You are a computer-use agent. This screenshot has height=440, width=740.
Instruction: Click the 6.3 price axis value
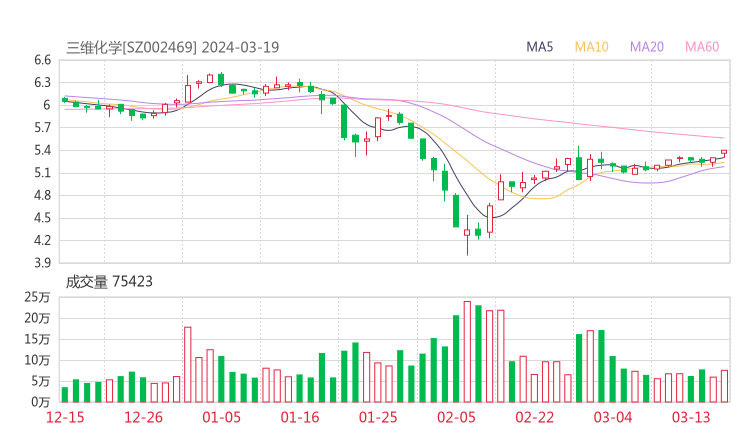coord(42,83)
